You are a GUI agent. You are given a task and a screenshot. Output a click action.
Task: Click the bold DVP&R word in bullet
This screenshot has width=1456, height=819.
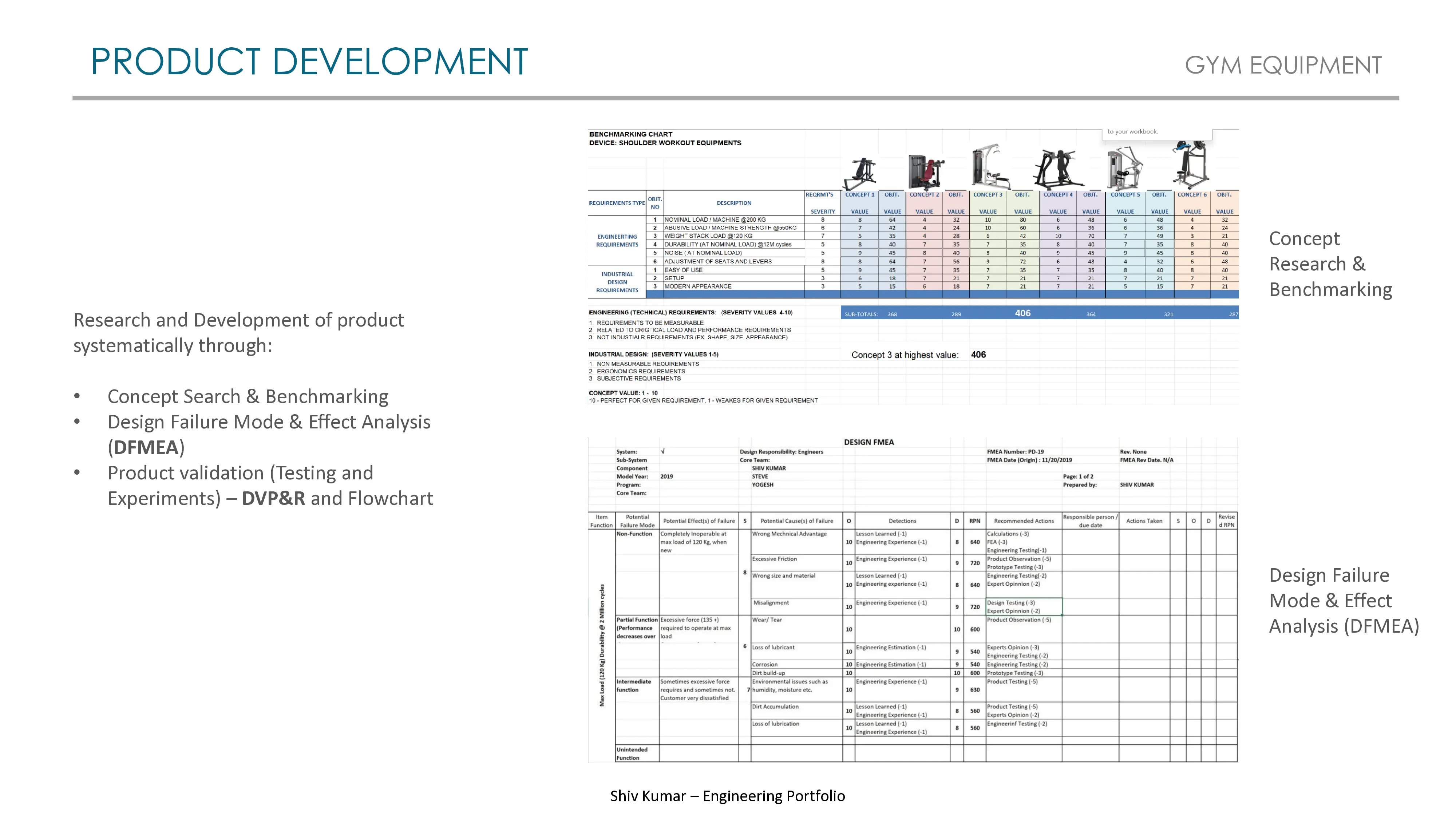coord(273,498)
